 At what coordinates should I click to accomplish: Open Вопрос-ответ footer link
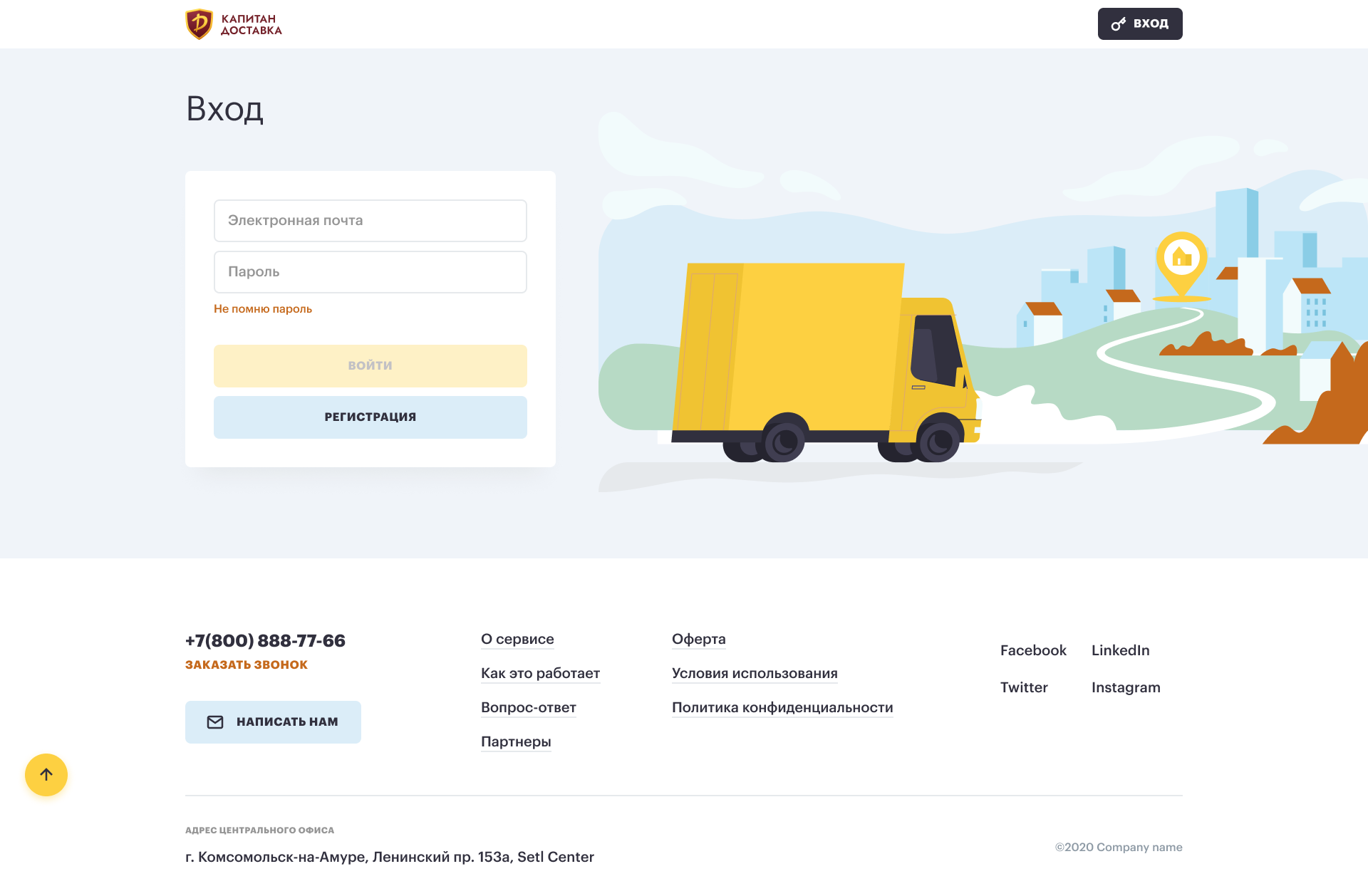pyautogui.click(x=529, y=707)
